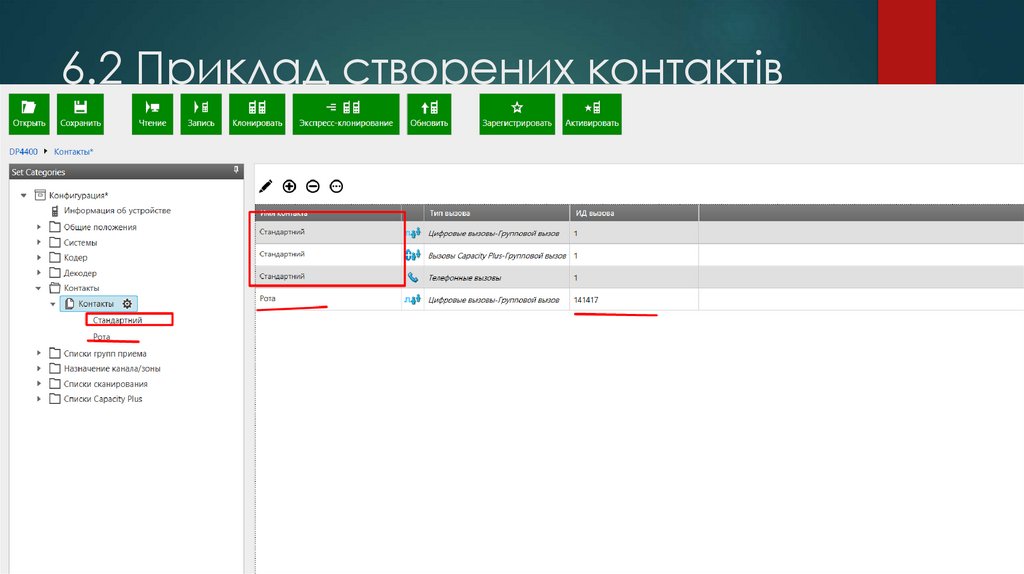The image size is (1024, 574).
Task: Select Списки сканирования tree item
Action: tap(106, 384)
